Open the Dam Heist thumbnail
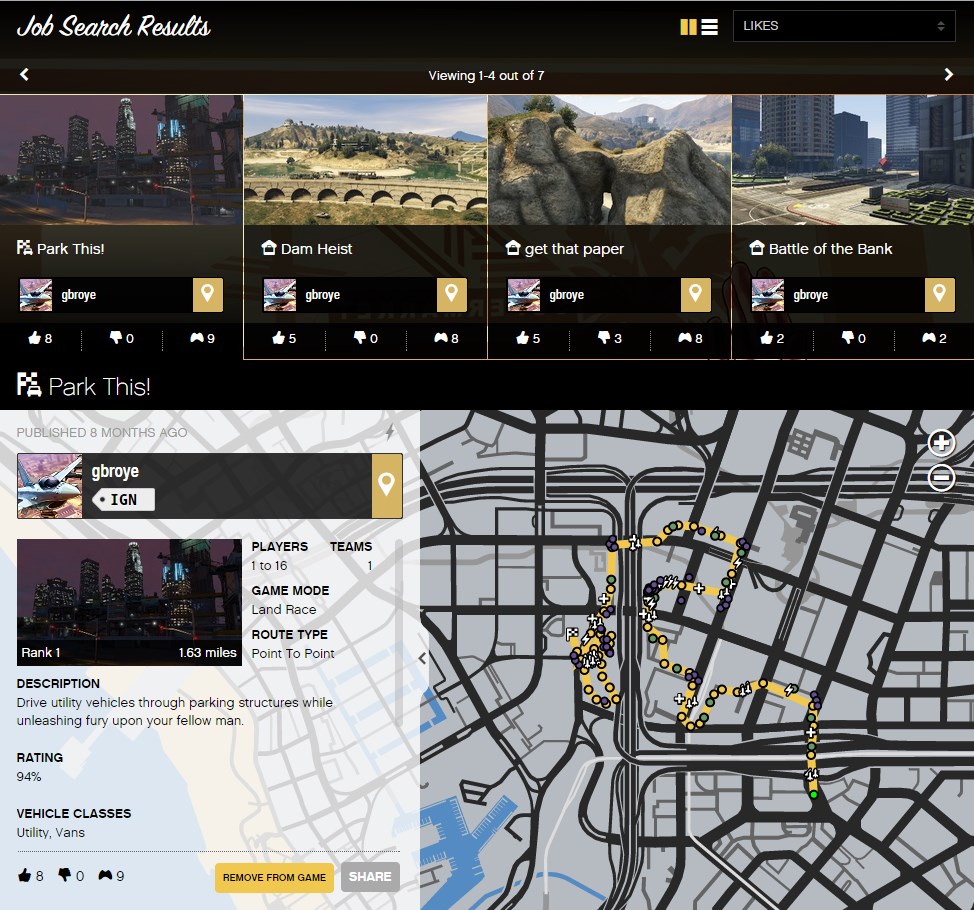Image resolution: width=974 pixels, height=910 pixels. tap(365, 160)
